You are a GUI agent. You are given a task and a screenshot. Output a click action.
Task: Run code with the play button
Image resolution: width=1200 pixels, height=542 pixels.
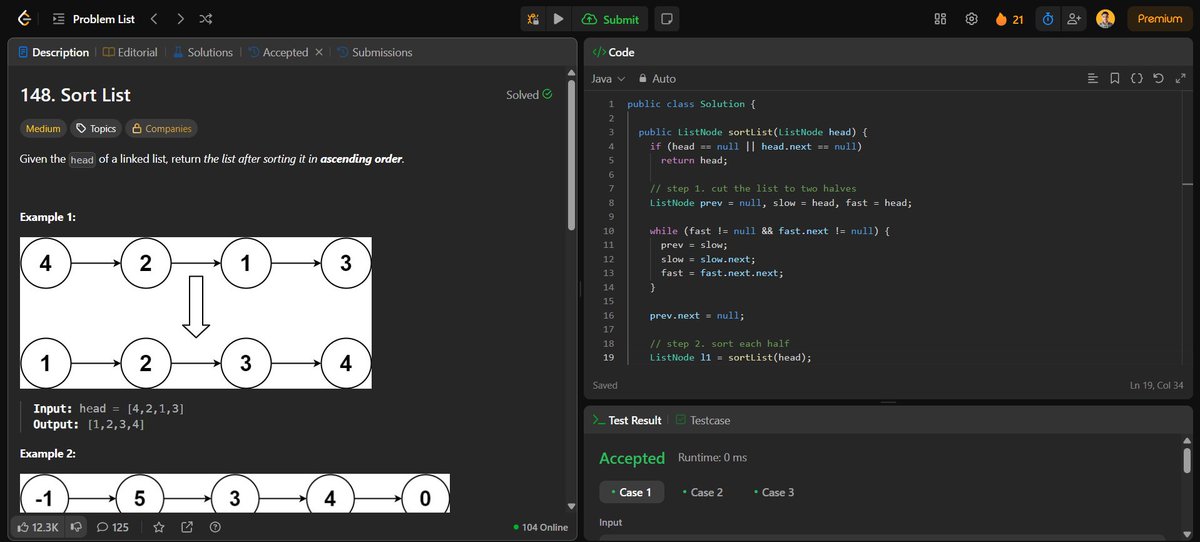click(559, 19)
